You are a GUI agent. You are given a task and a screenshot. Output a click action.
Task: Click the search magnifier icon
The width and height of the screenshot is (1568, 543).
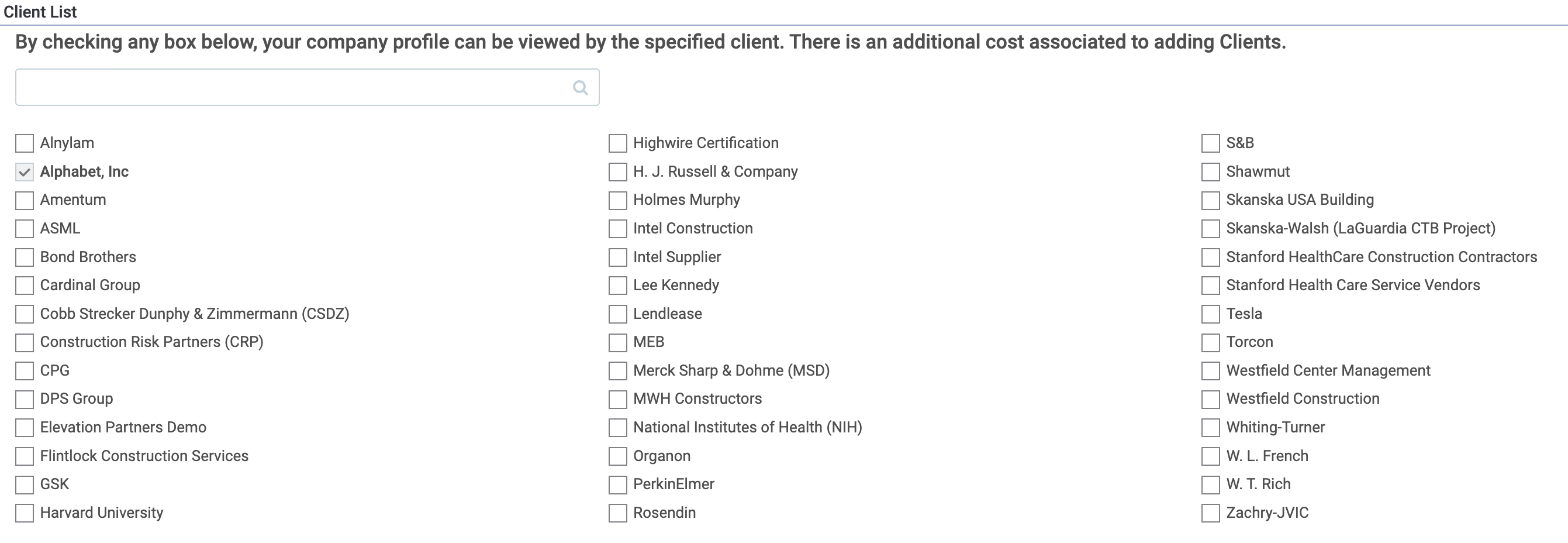tap(580, 88)
